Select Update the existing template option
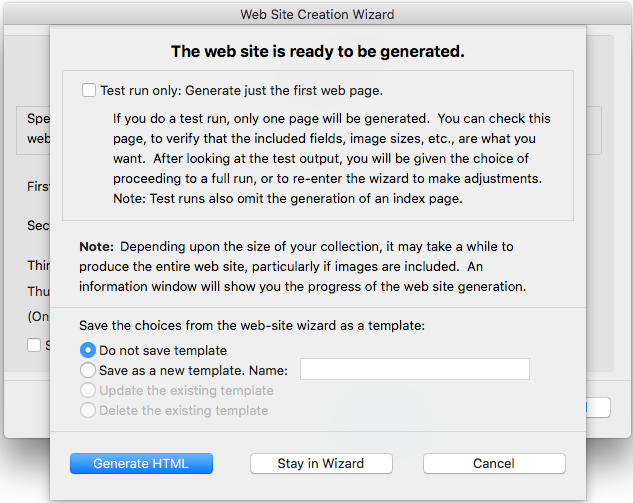Screen dimensions: 633x503 pyautogui.click(x=88, y=391)
